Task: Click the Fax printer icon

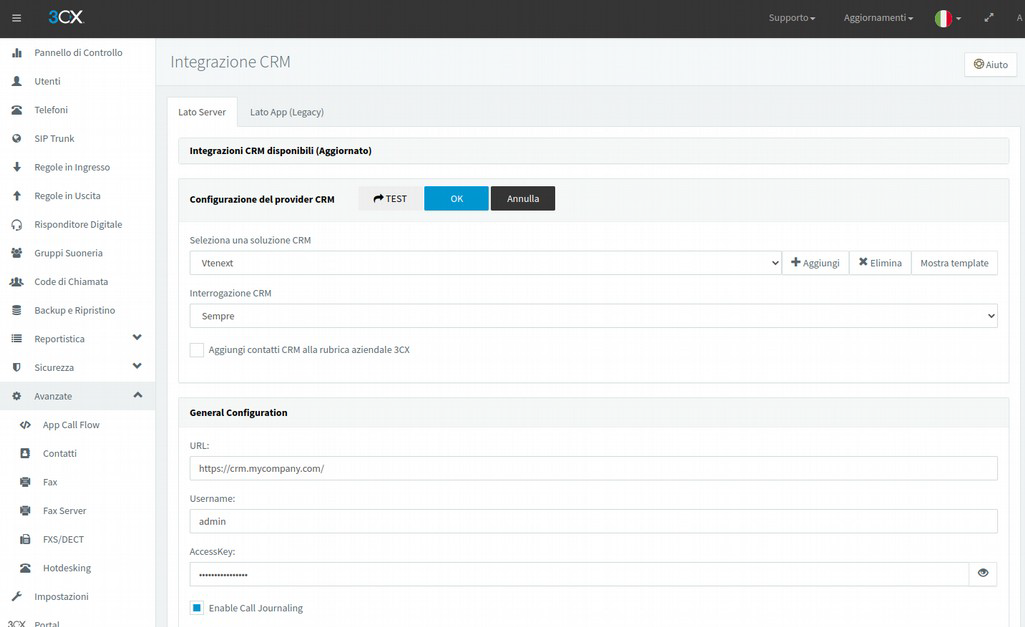Action: coord(25,482)
